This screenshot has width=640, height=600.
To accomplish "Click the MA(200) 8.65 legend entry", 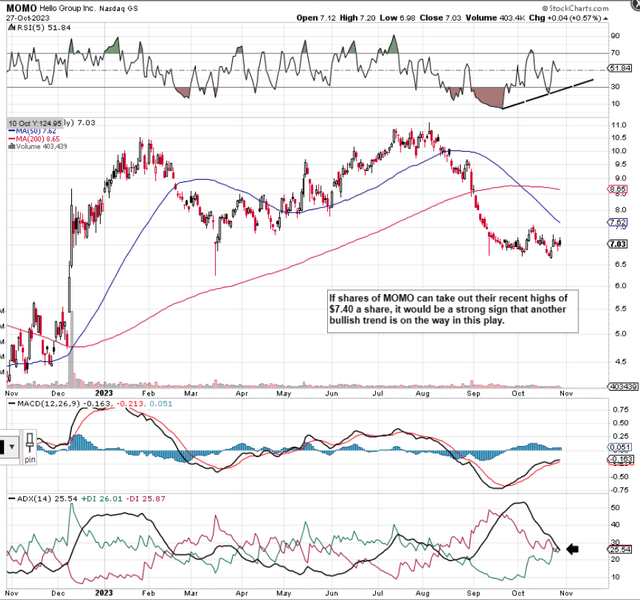I will point(34,139).
